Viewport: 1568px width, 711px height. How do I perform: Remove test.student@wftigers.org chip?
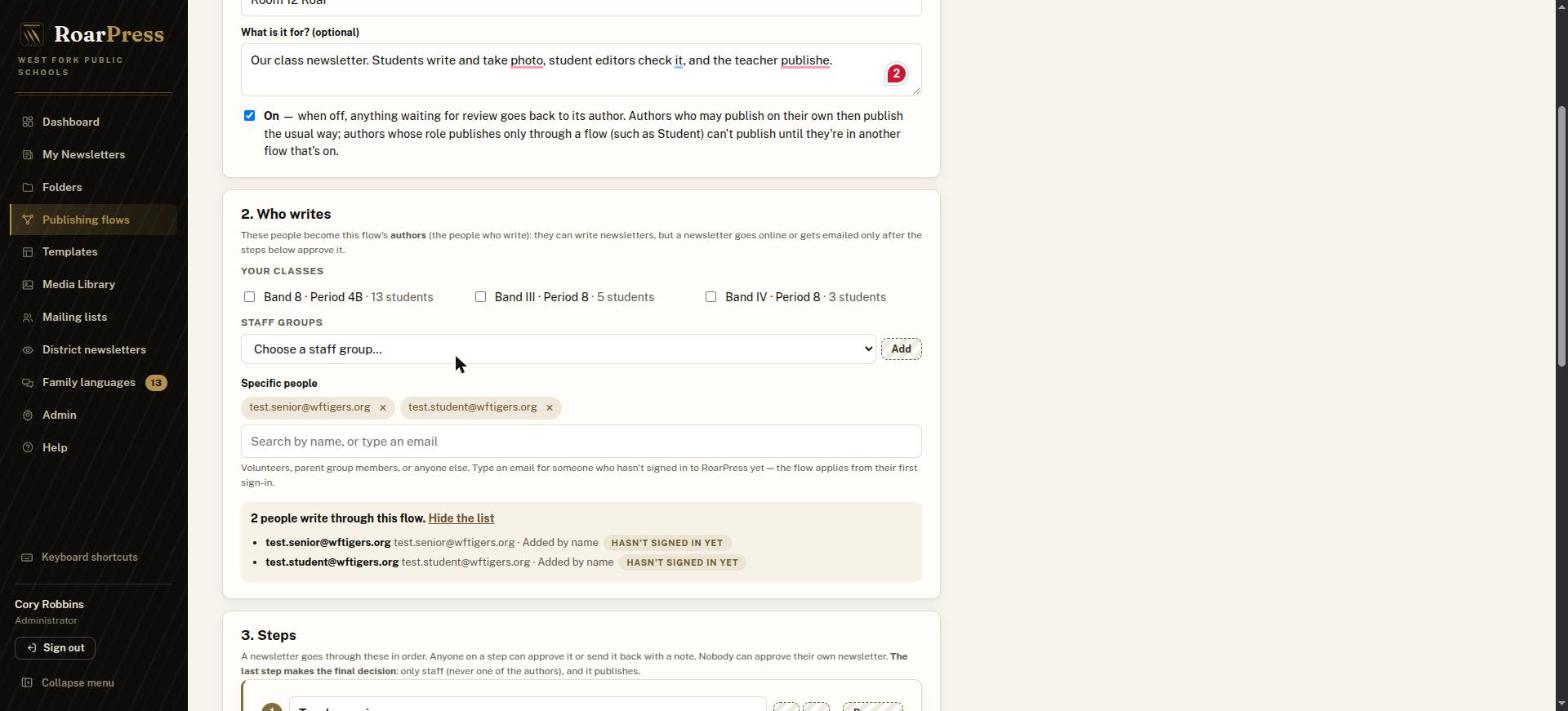coord(549,408)
